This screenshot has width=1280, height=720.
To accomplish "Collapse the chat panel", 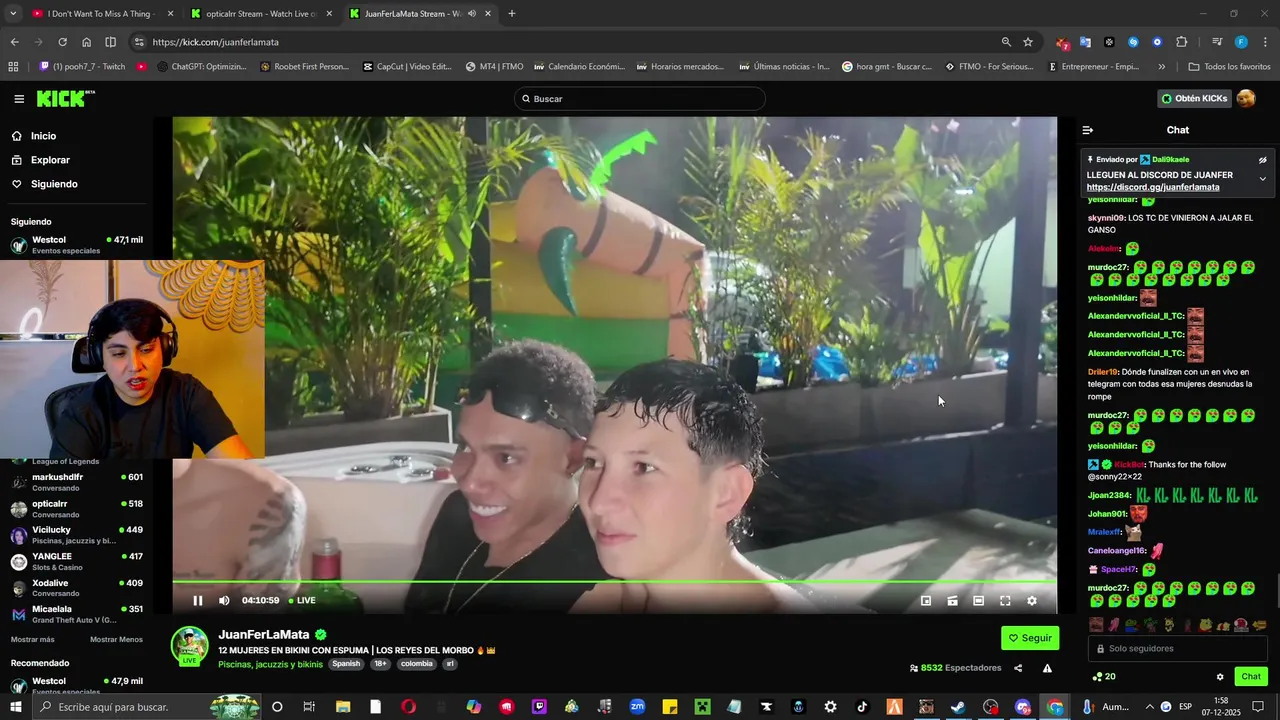I will [x=1088, y=130].
